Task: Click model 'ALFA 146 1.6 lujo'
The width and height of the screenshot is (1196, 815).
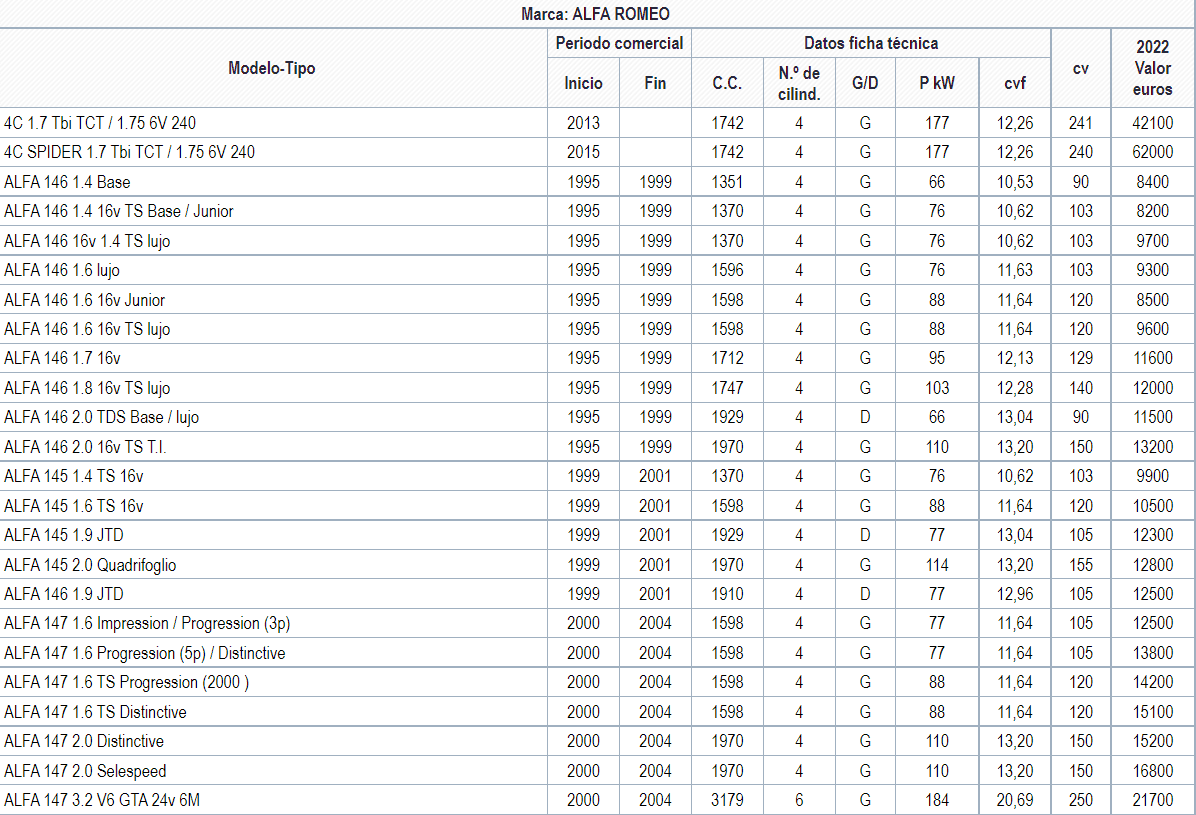Action: point(62,270)
